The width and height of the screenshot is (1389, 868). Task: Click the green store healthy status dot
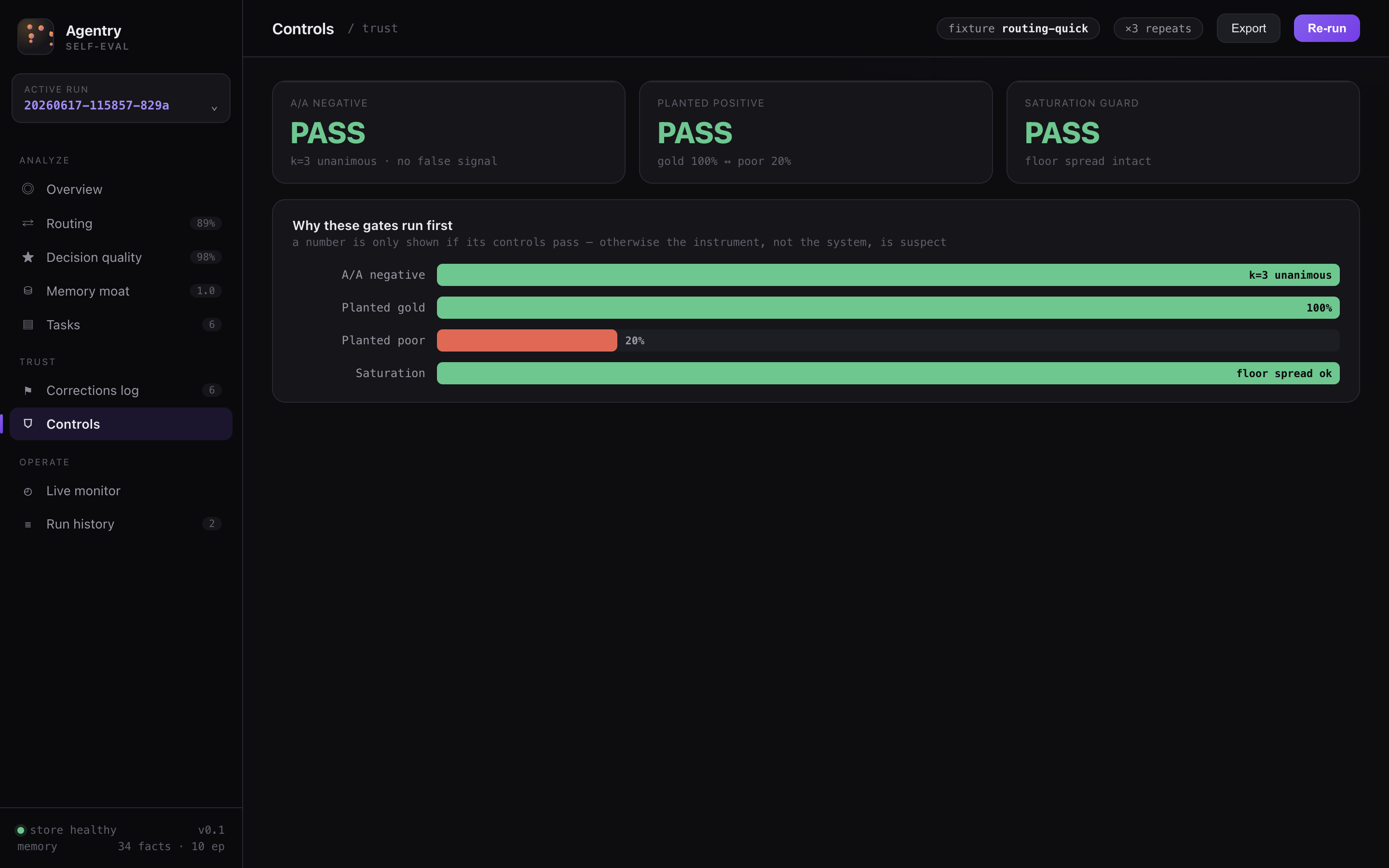[21, 830]
